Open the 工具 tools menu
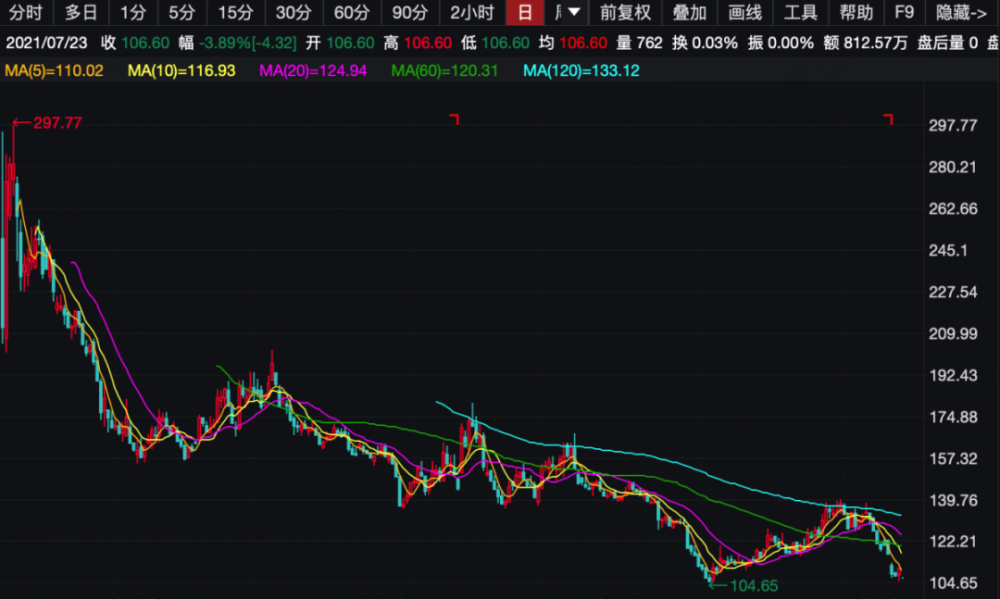 [800, 12]
